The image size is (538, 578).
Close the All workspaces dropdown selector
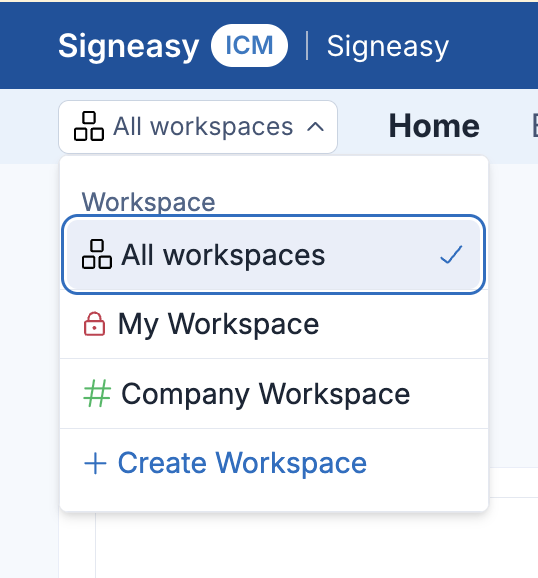point(198,127)
